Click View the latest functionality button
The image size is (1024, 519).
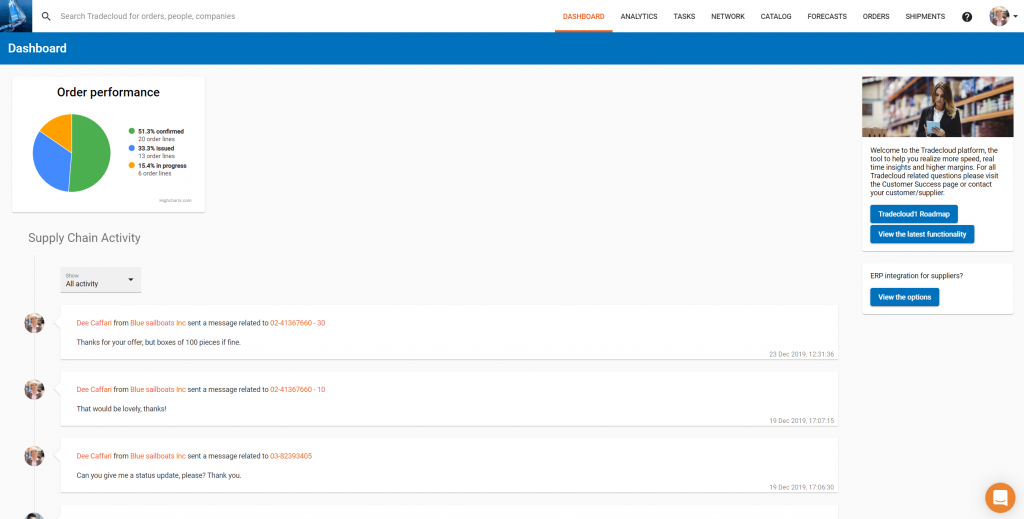click(x=922, y=234)
